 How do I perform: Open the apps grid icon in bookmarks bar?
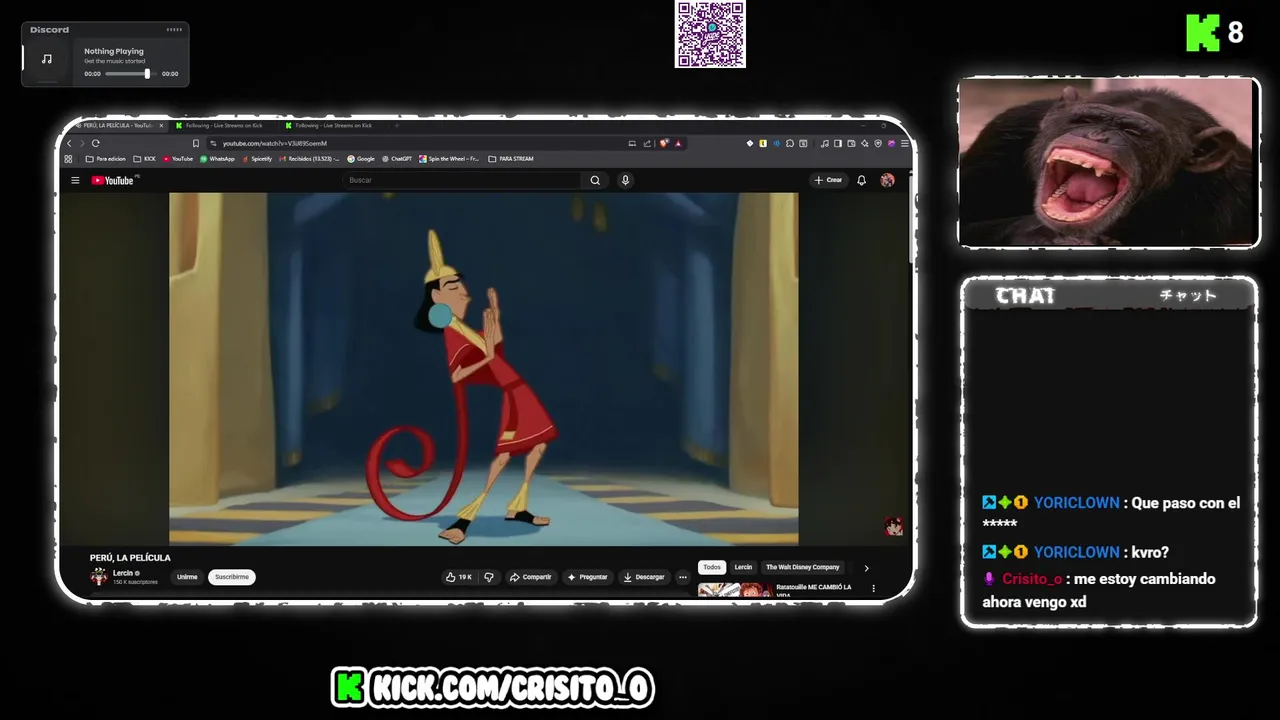(x=68, y=159)
